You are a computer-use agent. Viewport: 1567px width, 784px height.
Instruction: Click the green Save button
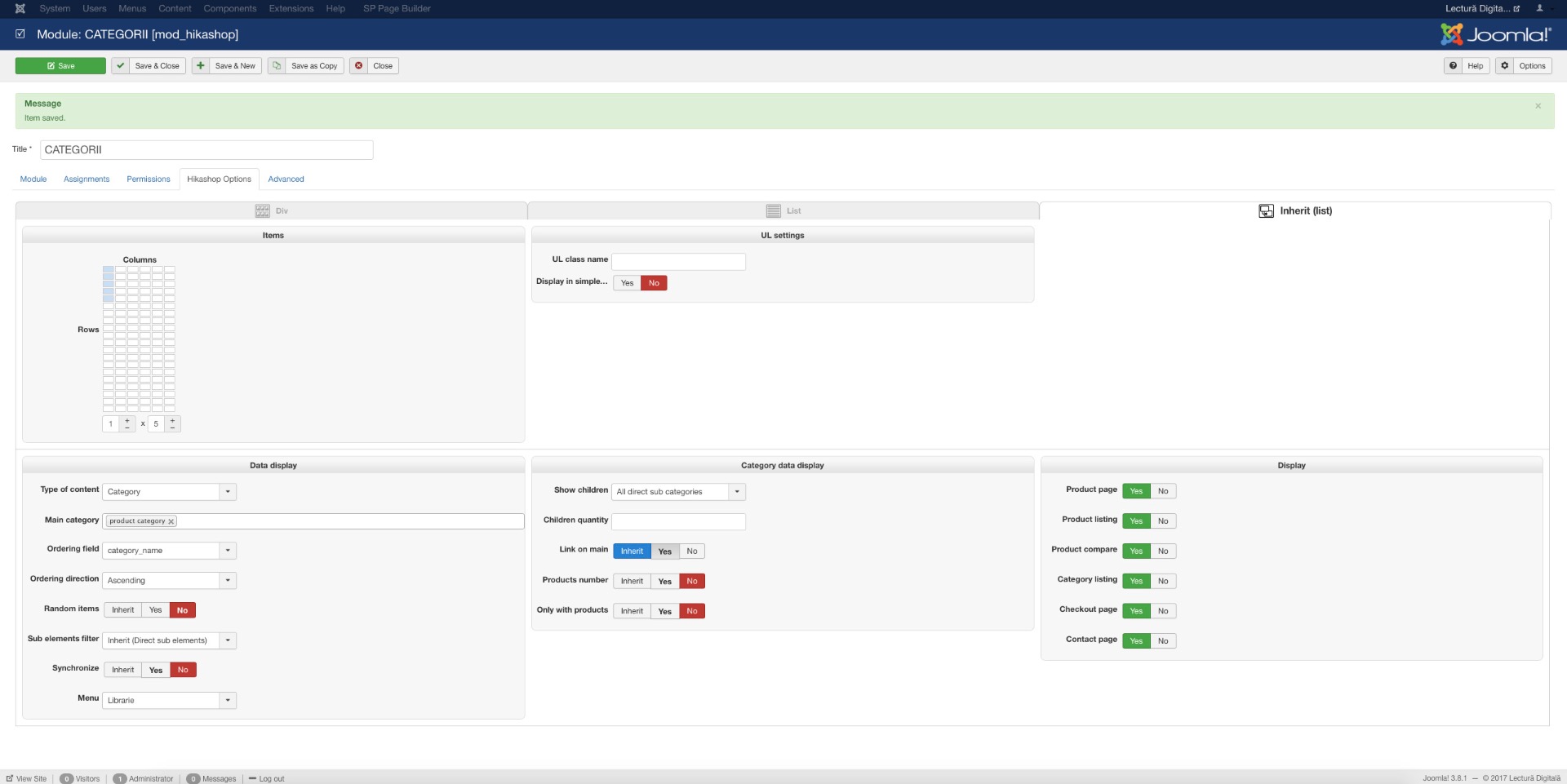click(60, 66)
